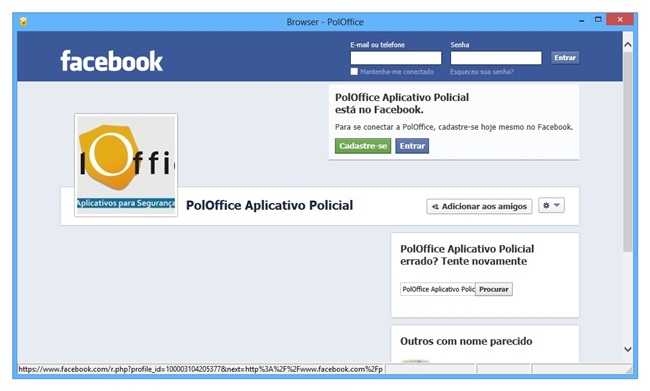
Task: Click the status bar URL text
Action: pos(201,369)
